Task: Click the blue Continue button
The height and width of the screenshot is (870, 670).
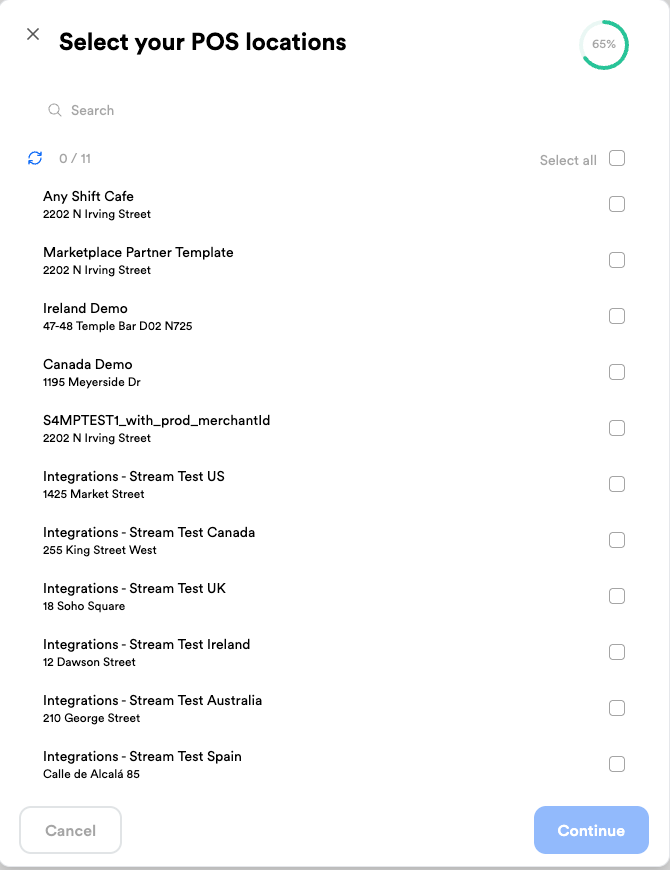Action: tap(591, 830)
